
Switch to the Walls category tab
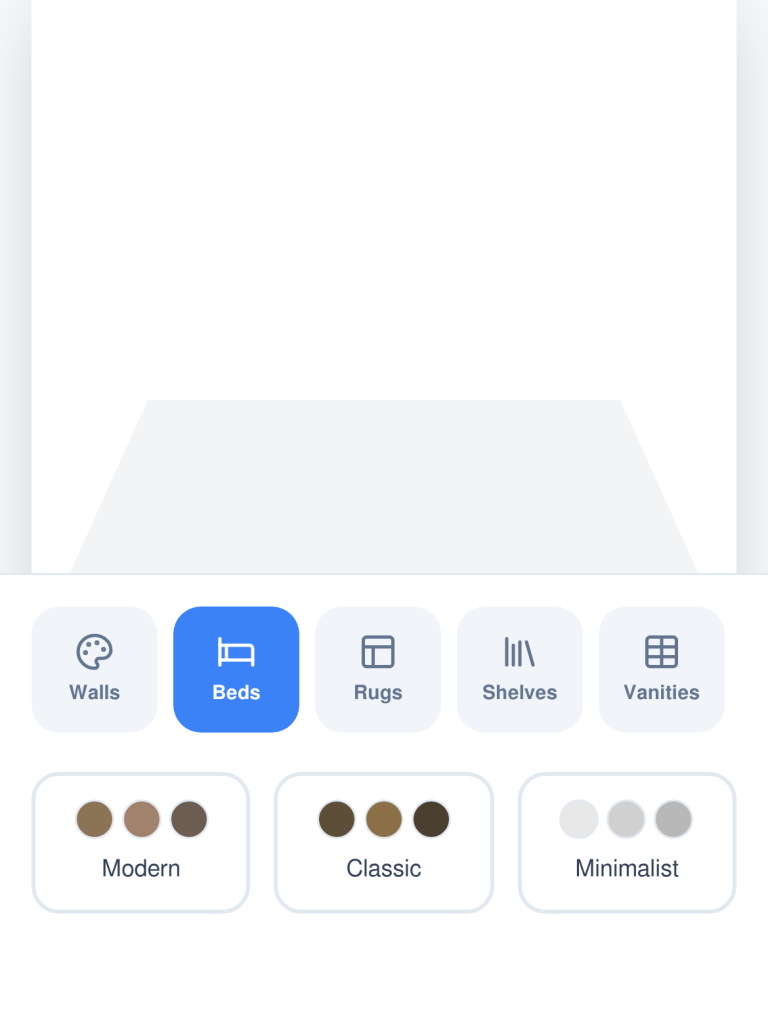coord(95,669)
